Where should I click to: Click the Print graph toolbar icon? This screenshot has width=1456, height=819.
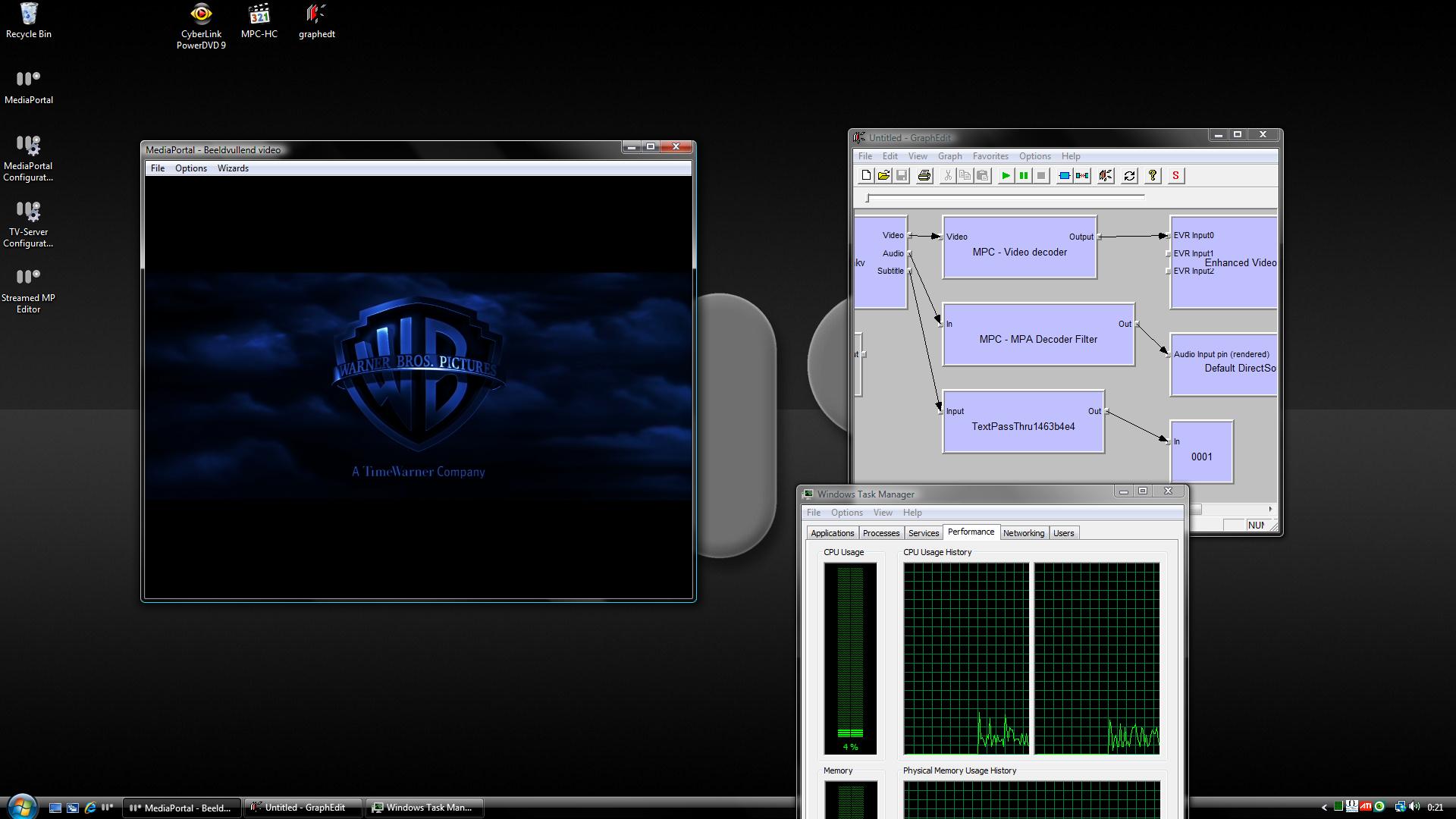924,176
